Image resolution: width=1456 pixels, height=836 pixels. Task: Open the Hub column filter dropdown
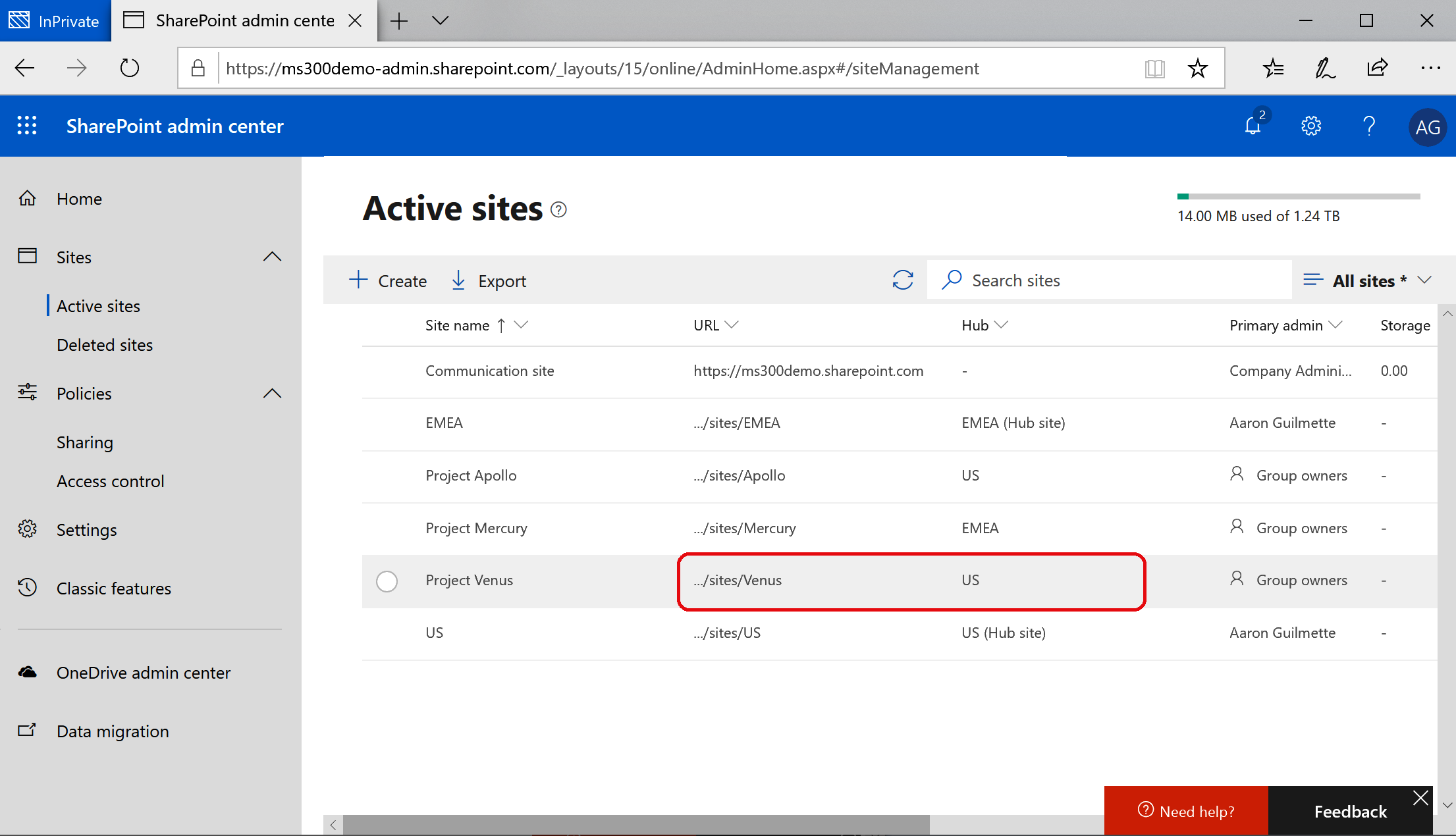pos(1001,325)
